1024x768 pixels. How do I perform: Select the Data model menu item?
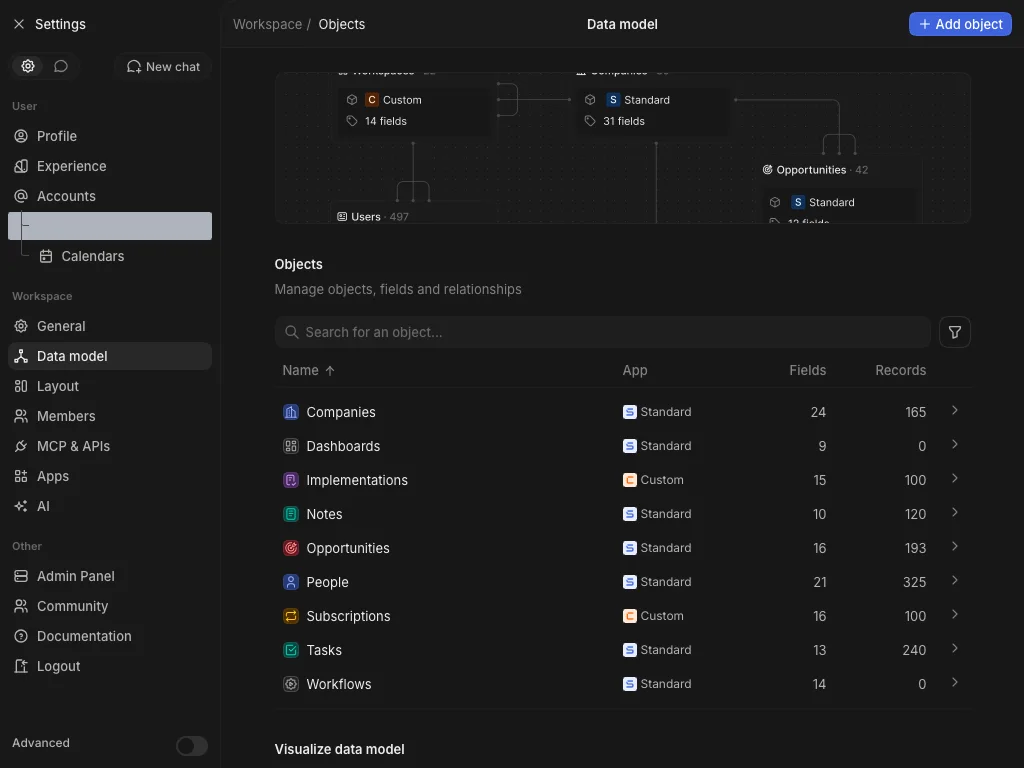click(110, 356)
